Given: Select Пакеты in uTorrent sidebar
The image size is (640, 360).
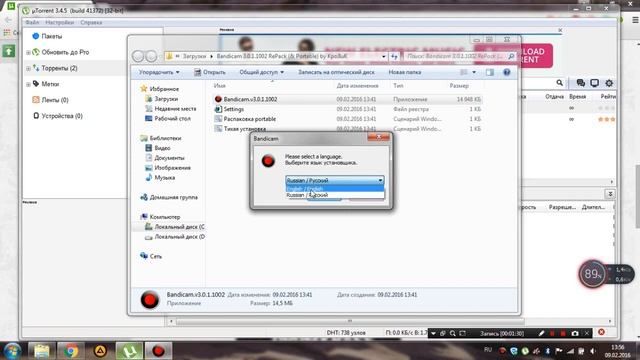Looking at the screenshot, I should (x=51, y=36).
